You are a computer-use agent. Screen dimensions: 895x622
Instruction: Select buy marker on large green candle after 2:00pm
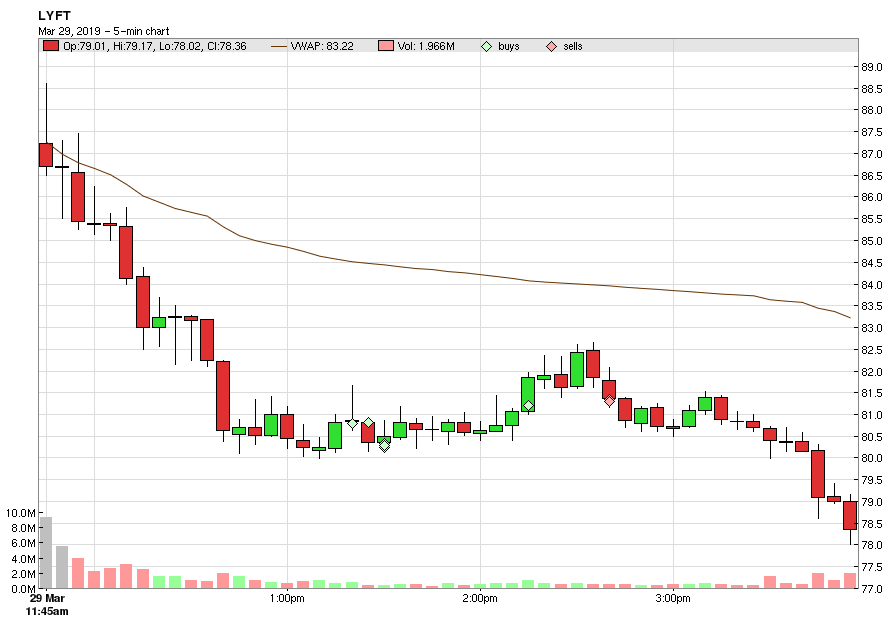528,405
